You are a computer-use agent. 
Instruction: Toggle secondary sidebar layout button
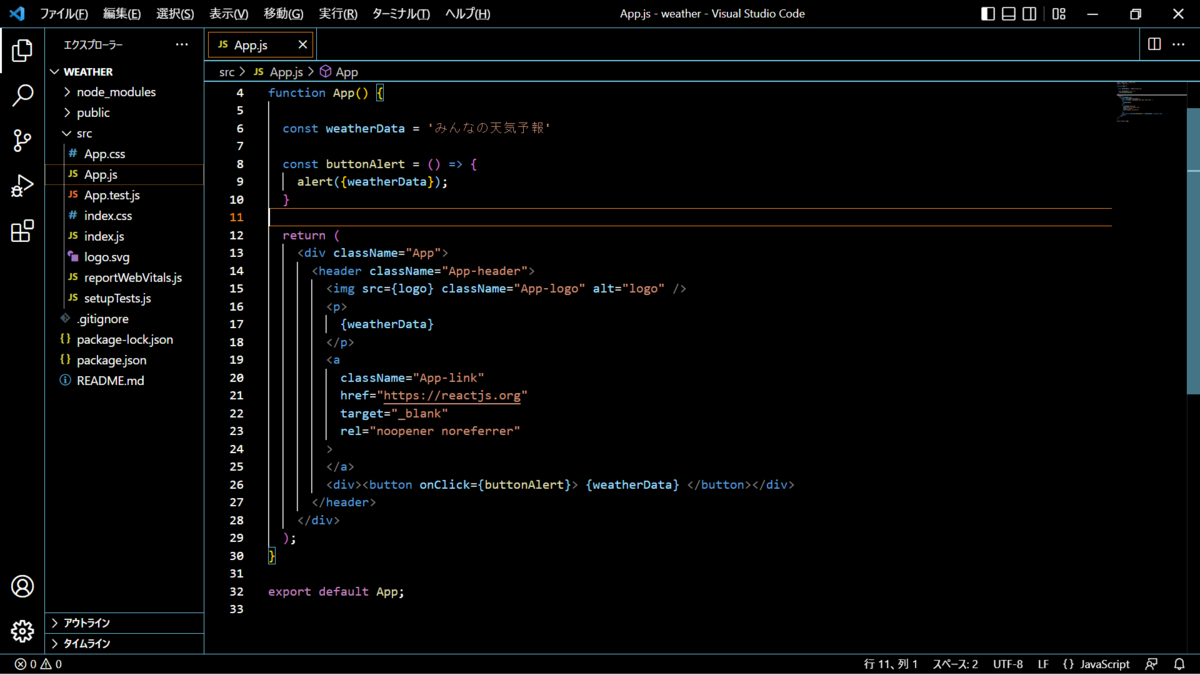(1029, 14)
